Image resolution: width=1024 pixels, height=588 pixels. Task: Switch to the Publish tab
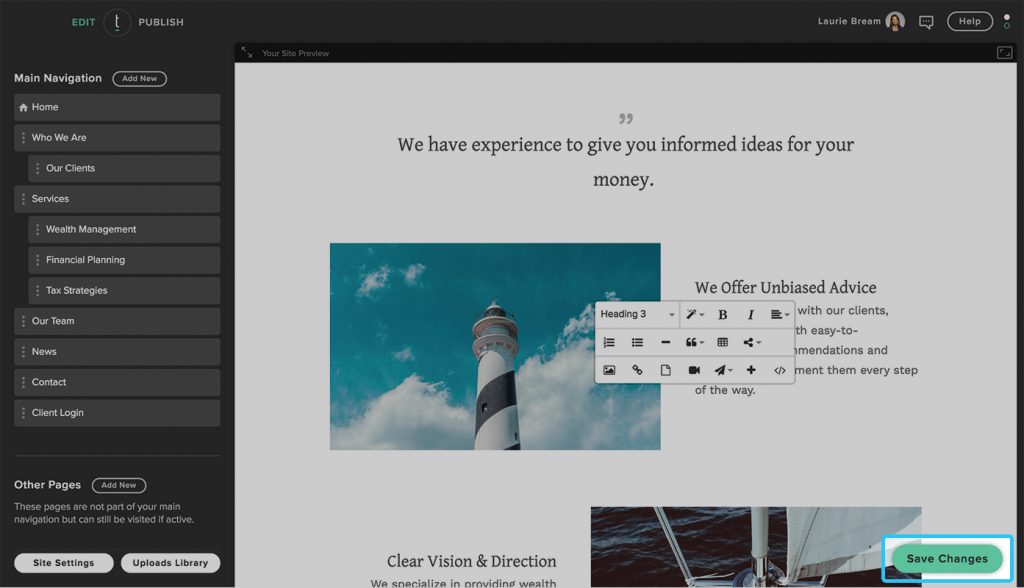click(x=161, y=22)
